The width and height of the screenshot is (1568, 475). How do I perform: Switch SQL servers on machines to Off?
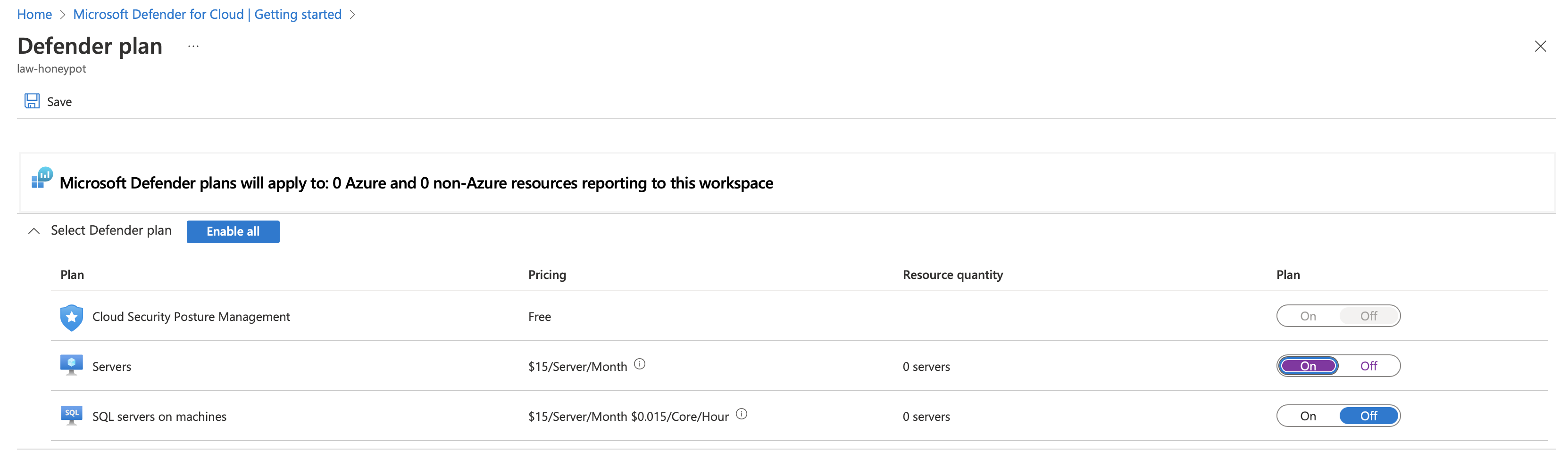point(1369,416)
